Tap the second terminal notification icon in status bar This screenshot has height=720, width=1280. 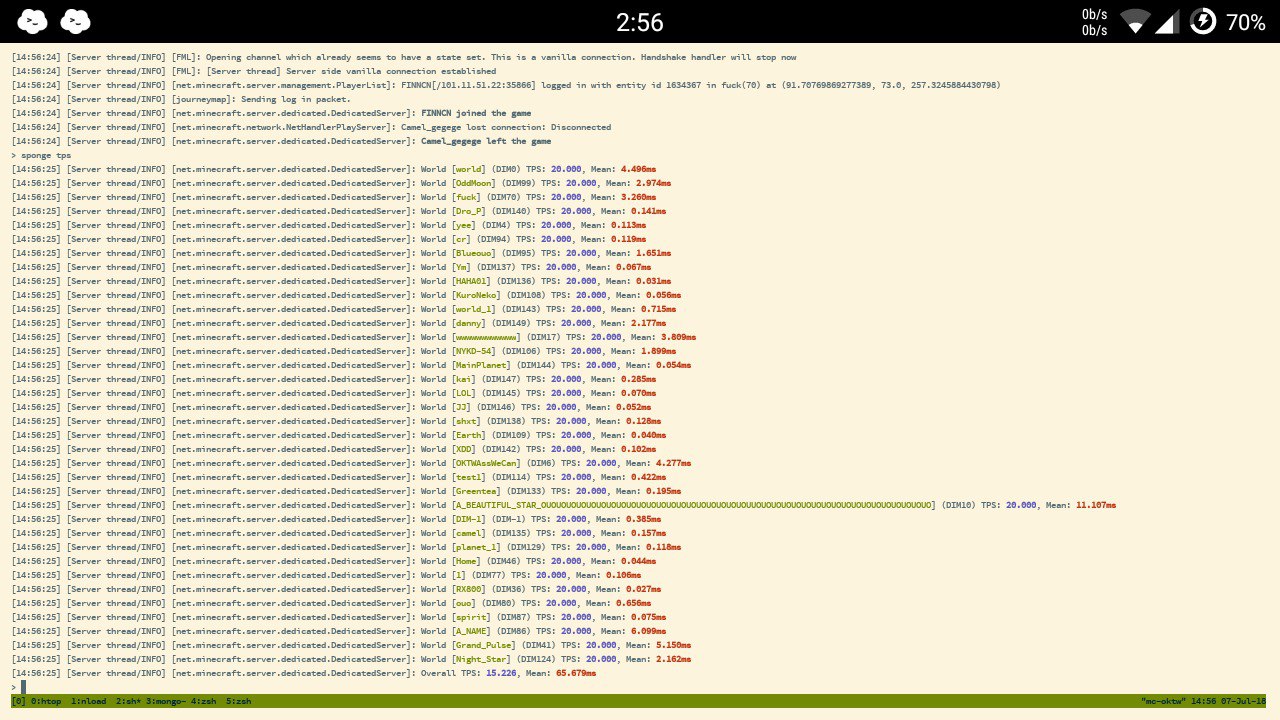click(76, 21)
